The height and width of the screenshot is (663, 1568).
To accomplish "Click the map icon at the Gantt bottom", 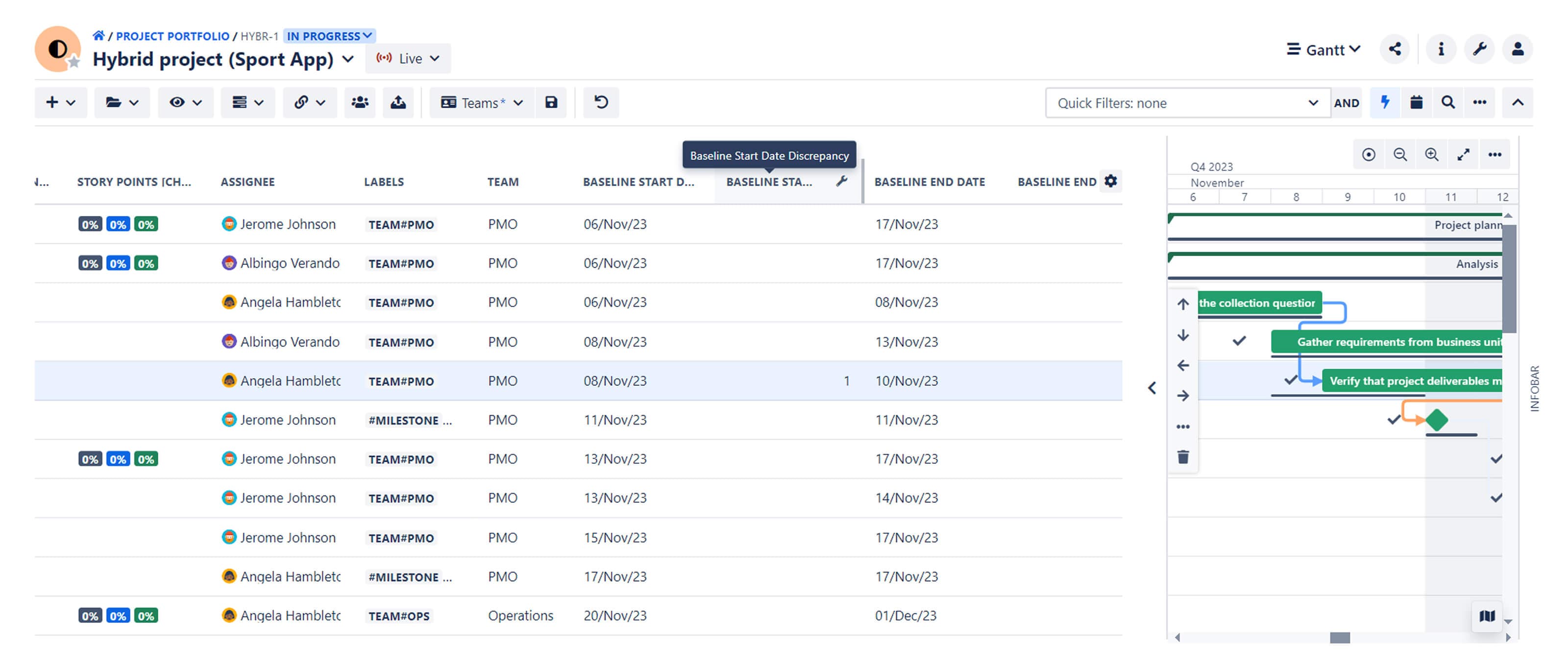I will (x=1487, y=617).
